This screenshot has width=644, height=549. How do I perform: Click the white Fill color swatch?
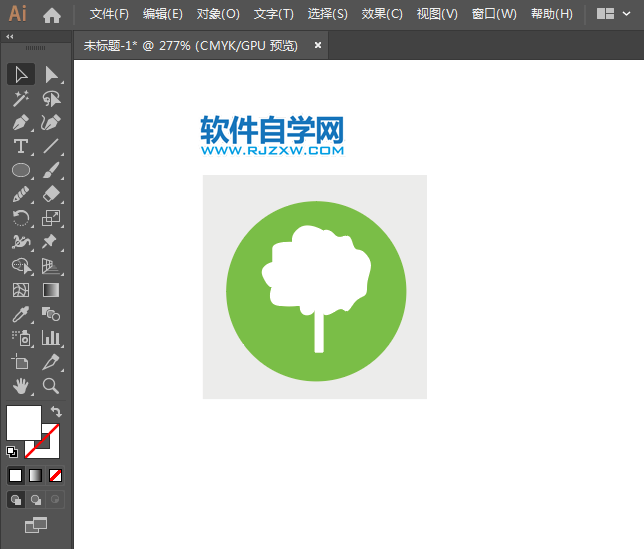point(23,422)
